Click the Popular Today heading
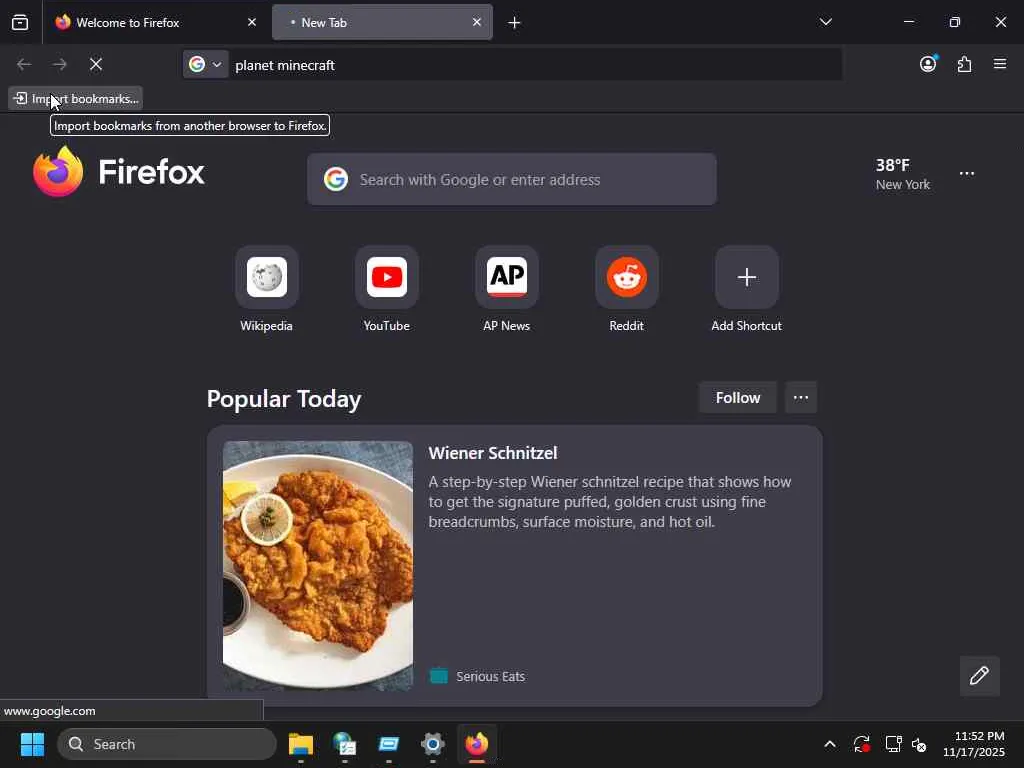1024x768 pixels. (x=284, y=398)
